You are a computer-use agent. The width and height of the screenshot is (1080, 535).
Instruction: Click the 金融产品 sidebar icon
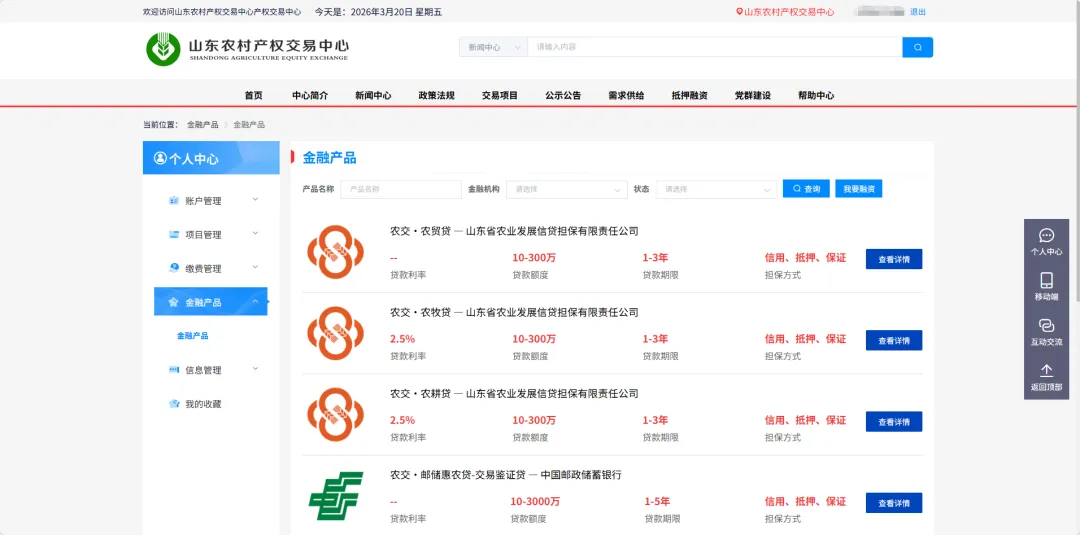tap(174, 302)
